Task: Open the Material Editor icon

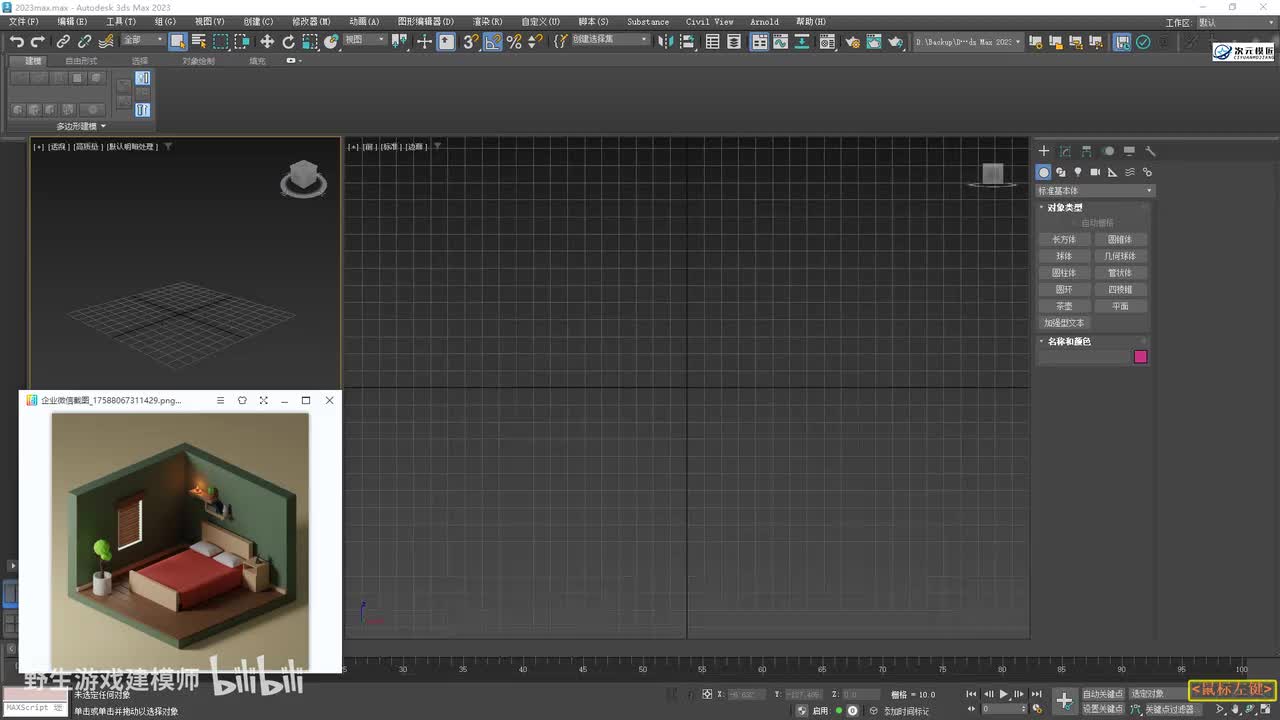Action: coord(827,41)
